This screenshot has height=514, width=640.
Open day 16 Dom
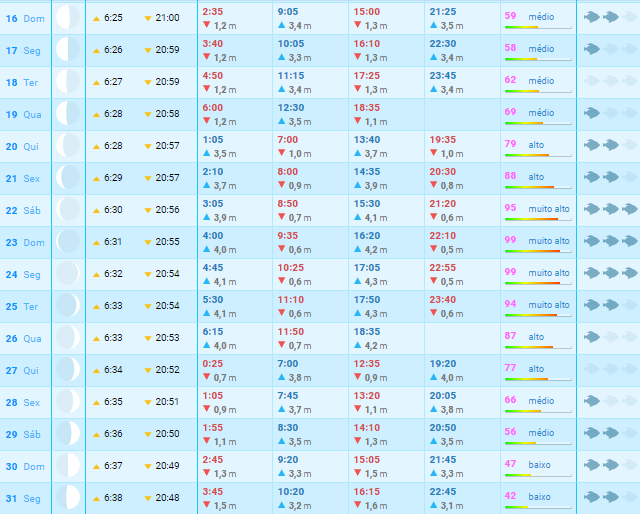tap(25, 18)
